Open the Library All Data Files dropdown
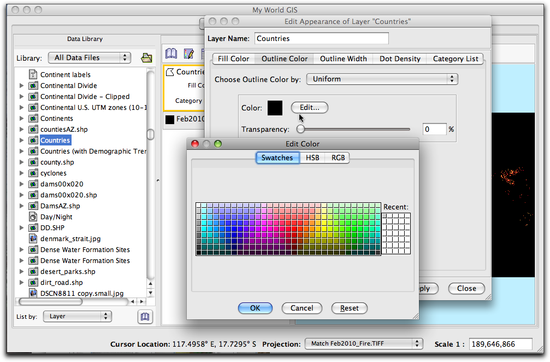The image size is (550, 362). point(89,58)
